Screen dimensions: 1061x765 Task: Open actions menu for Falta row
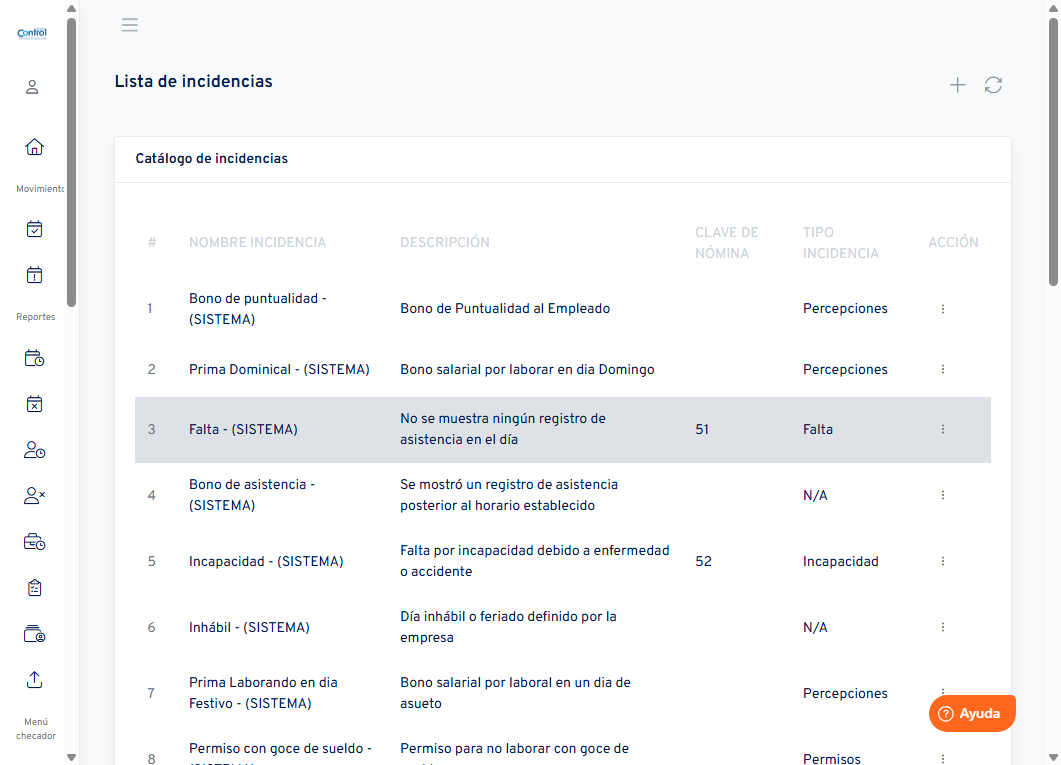pyautogui.click(x=943, y=430)
